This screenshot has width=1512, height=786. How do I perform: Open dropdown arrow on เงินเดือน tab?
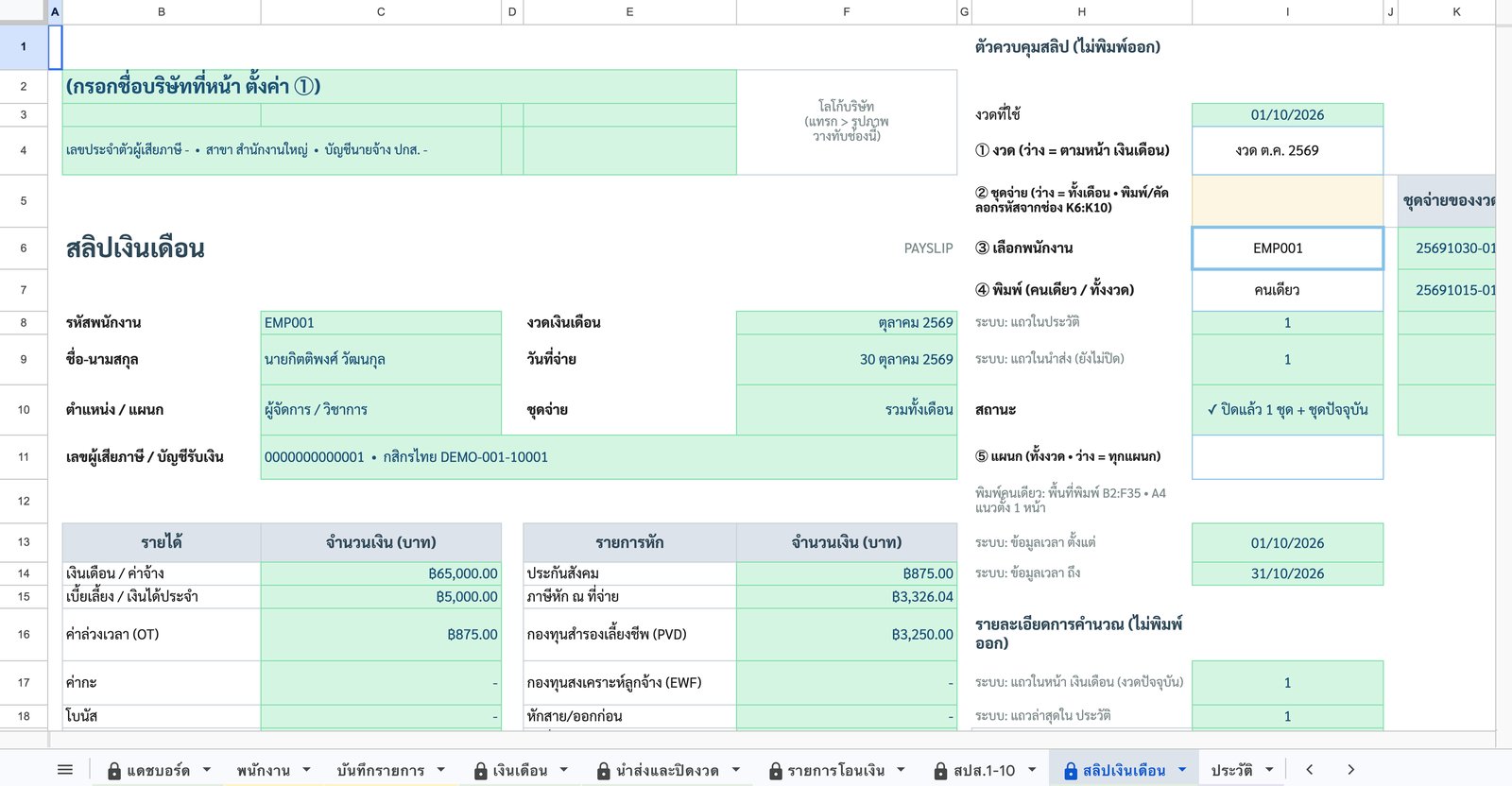click(564, 770)
